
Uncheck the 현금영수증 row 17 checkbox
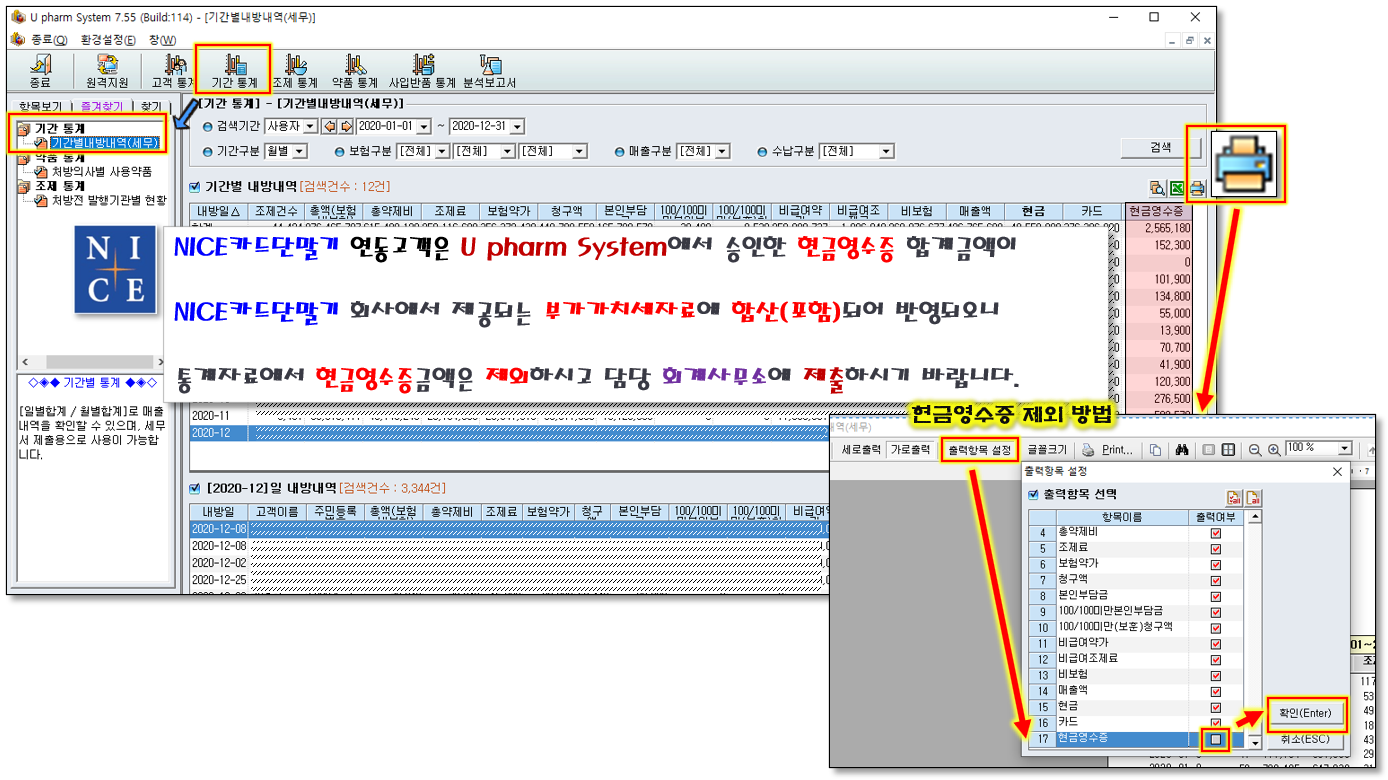click(1215, 739)
